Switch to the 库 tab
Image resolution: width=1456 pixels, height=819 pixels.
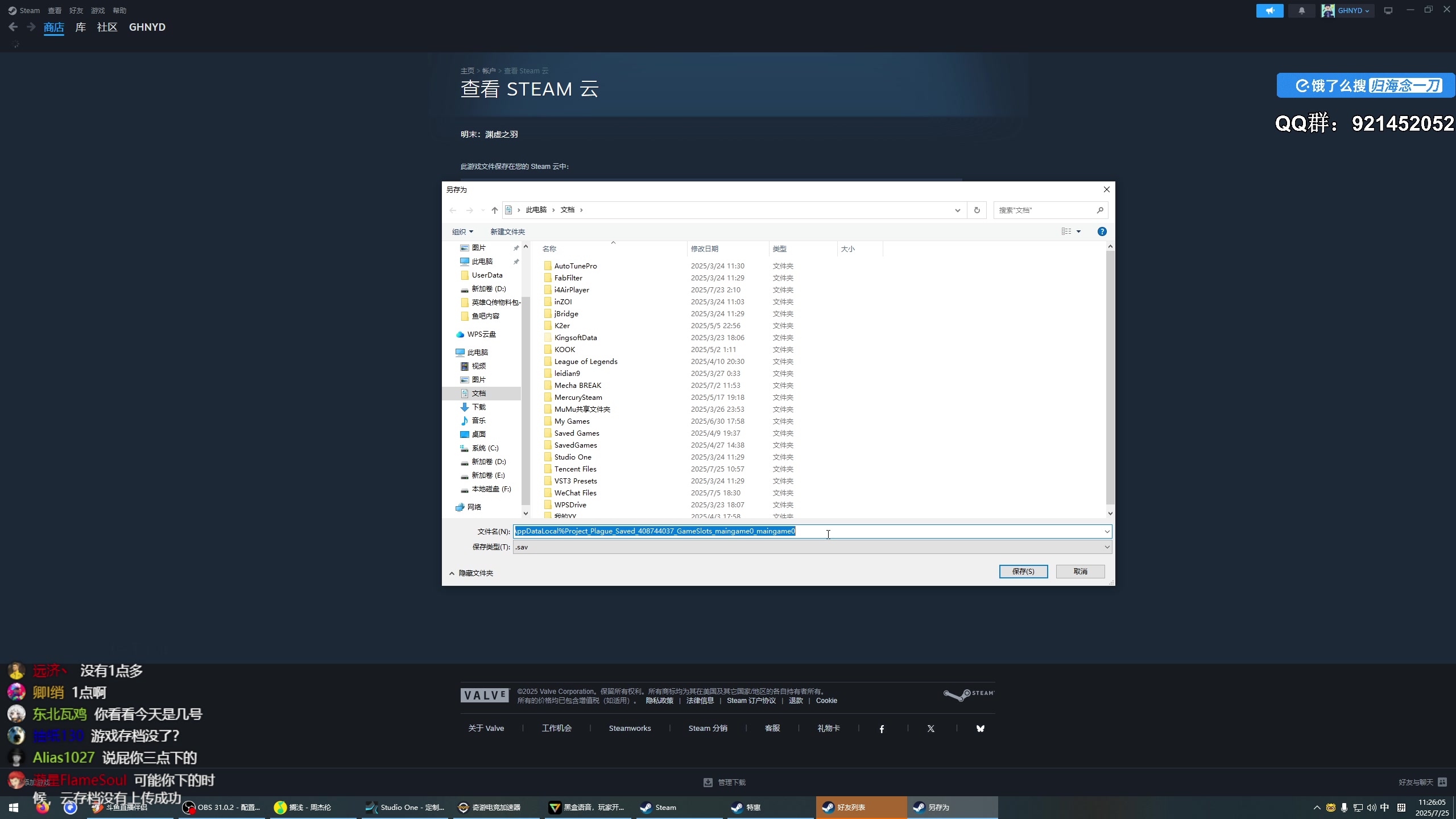pyautogui.click(x=81, y=27)
